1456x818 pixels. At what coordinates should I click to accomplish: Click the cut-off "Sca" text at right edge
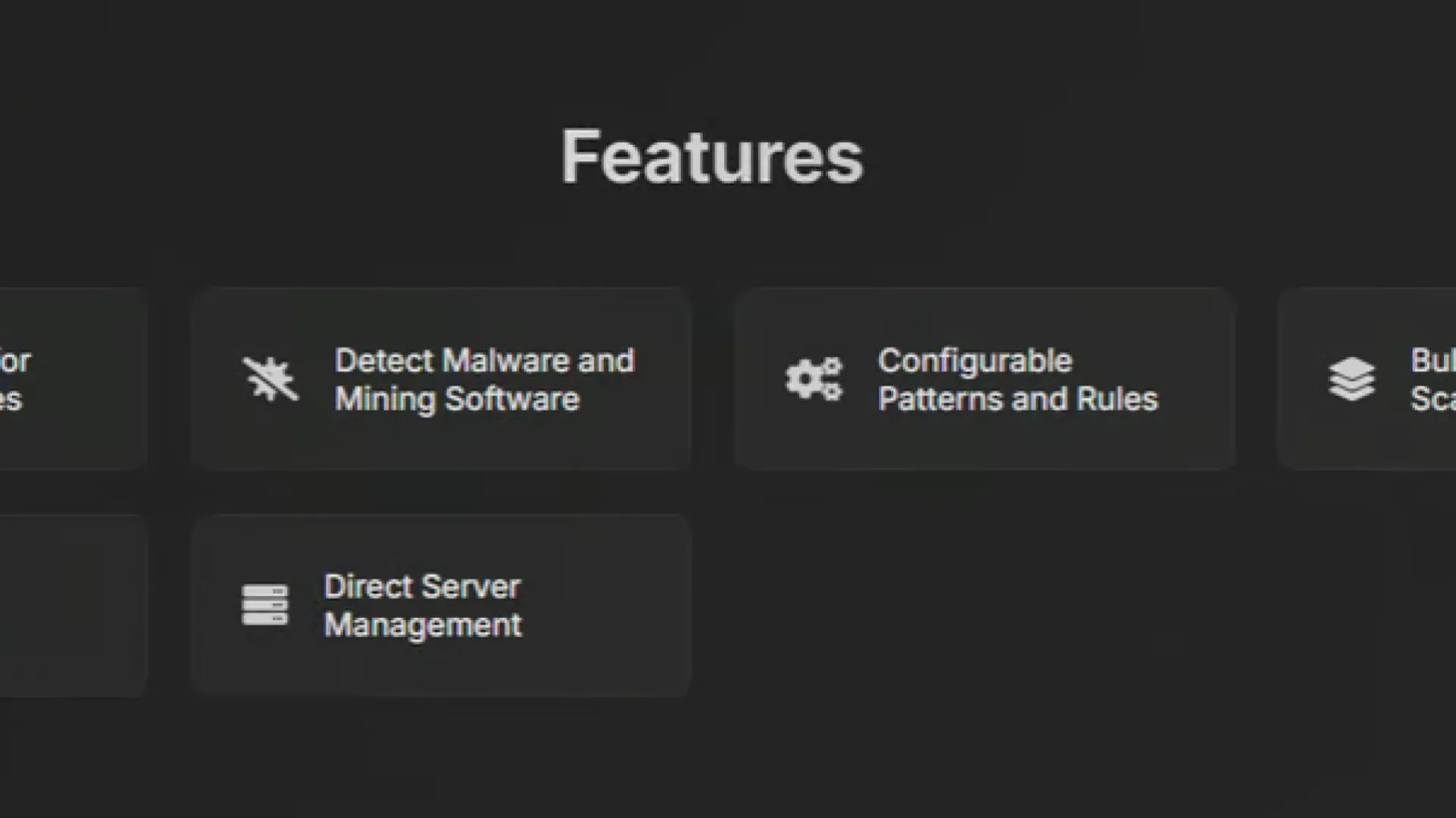coord(1432,399)
